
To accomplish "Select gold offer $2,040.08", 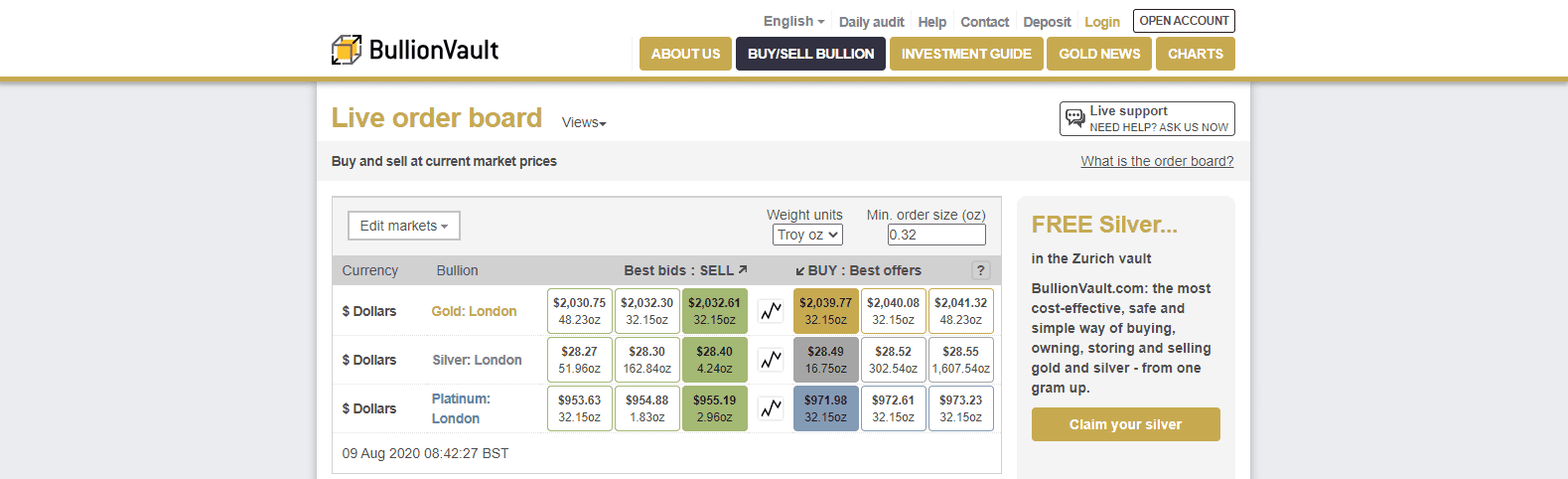I will coord(894,311).
